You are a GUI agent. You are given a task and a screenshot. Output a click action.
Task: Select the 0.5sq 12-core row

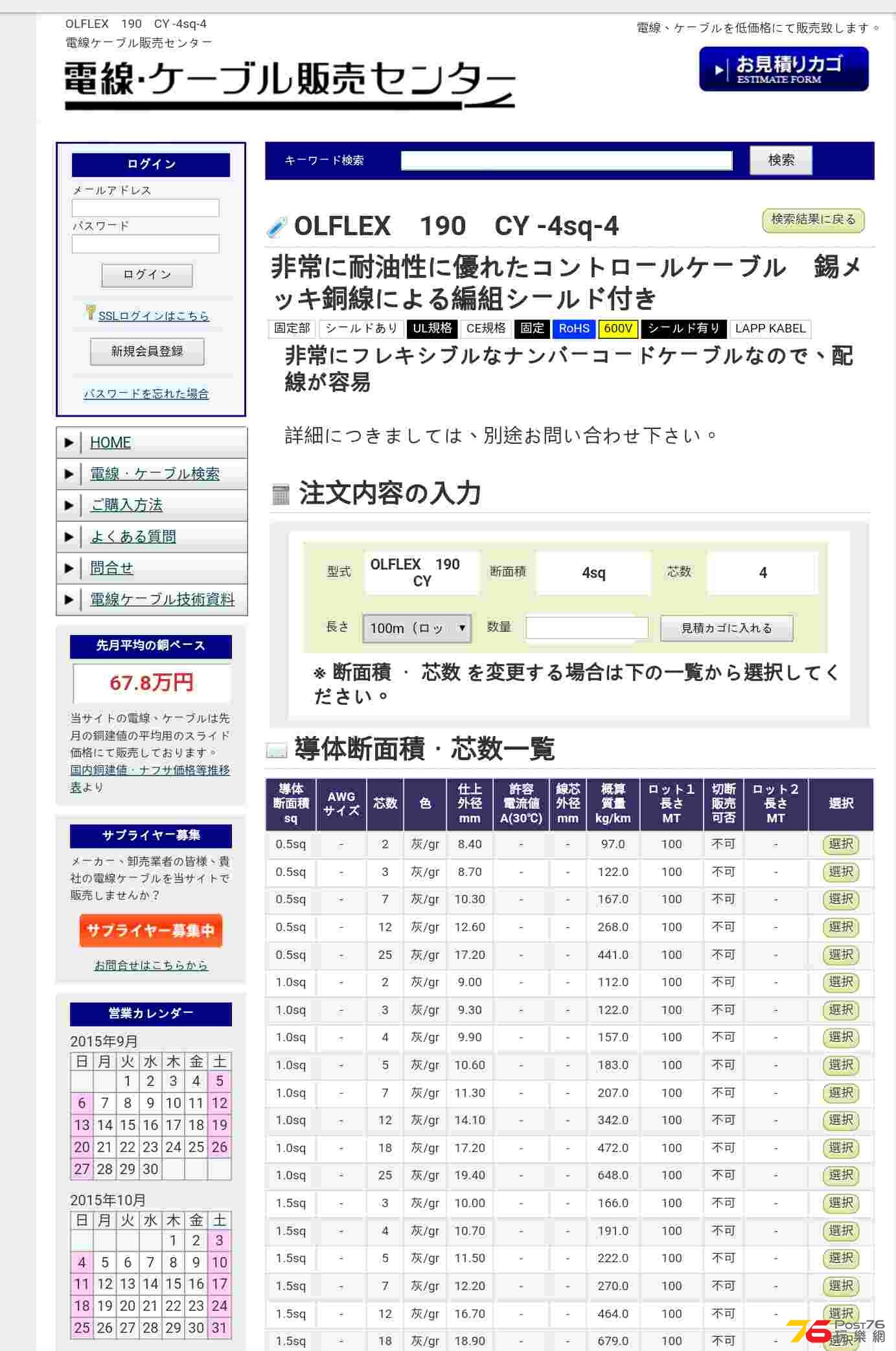tap(840, 927)
